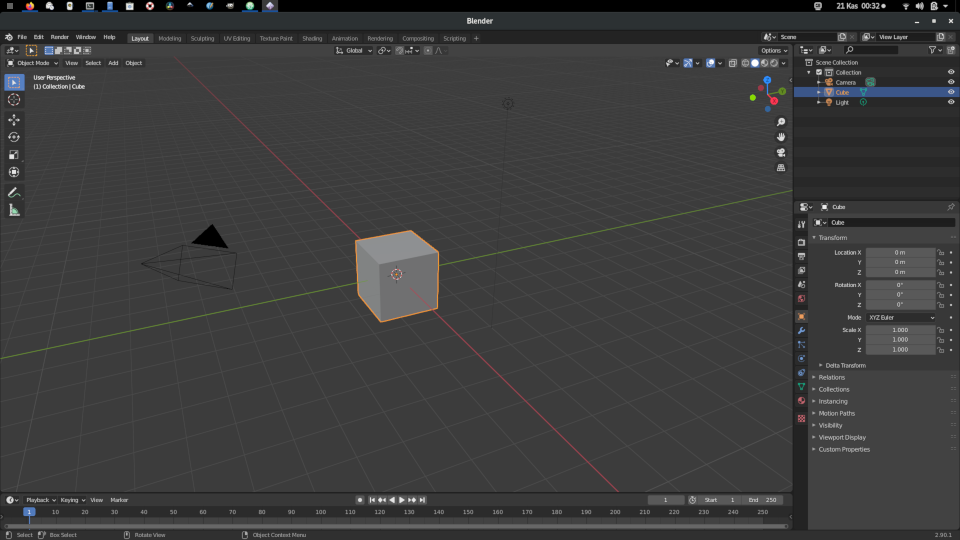The height and width of the screenshot is (540, 960).
Task: Open the Particles properties tab
Action: point(801,345)
